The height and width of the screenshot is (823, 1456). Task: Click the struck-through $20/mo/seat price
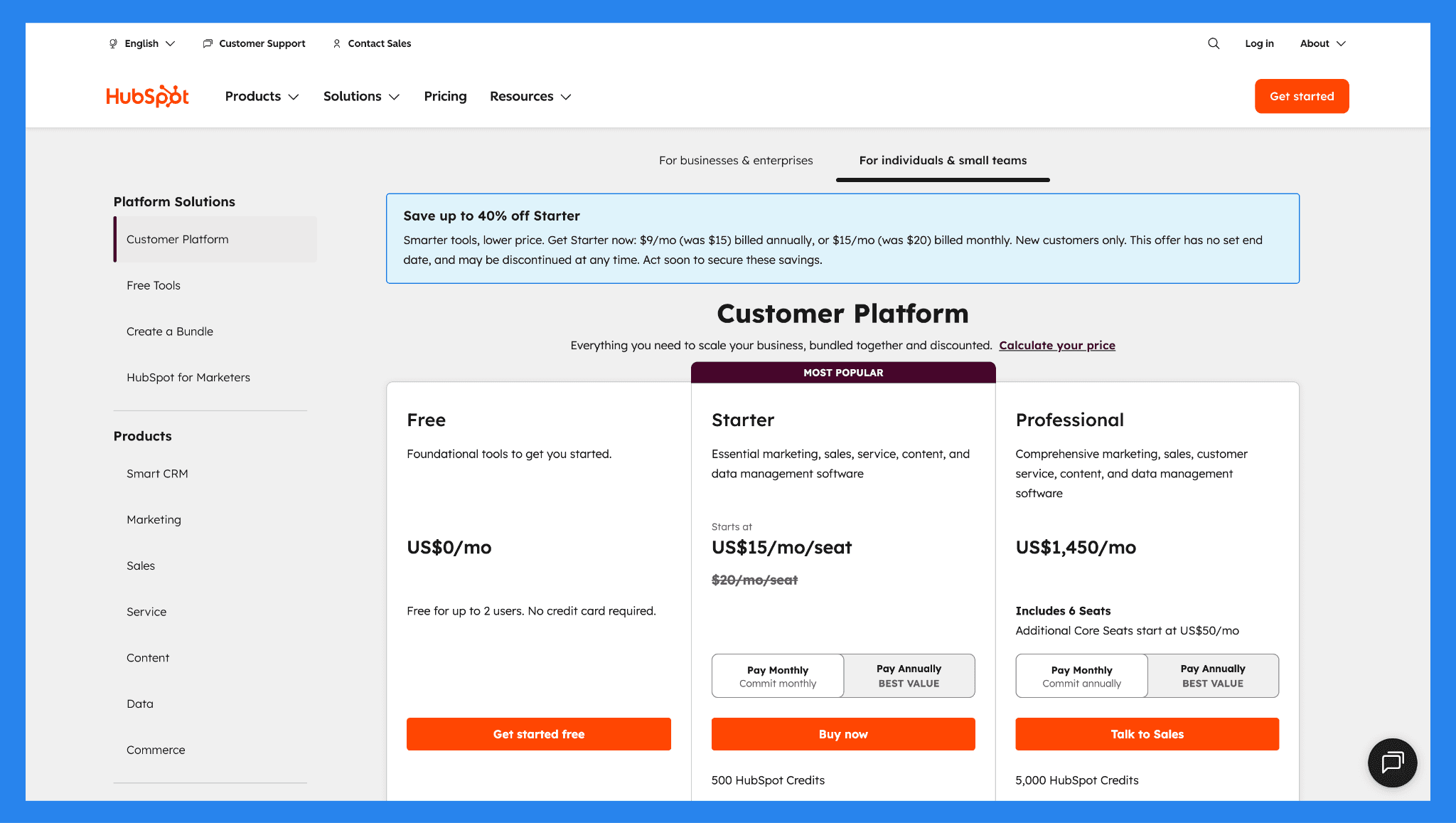(754, 580)
